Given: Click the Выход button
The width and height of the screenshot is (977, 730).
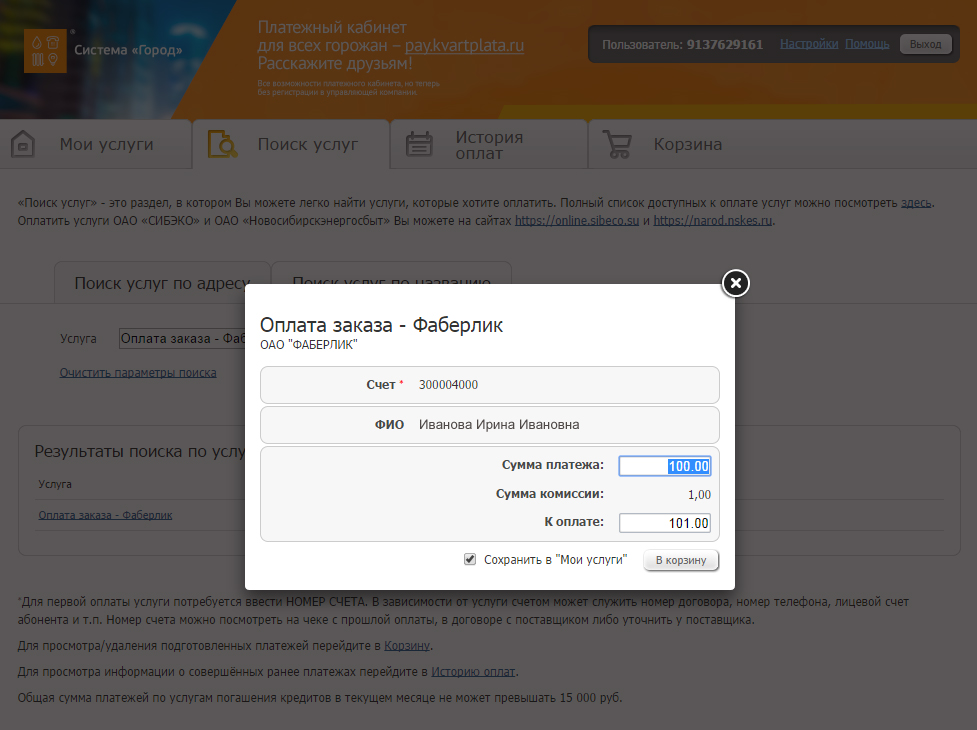Looking at the screenshot, I should (x=925, y=44).
